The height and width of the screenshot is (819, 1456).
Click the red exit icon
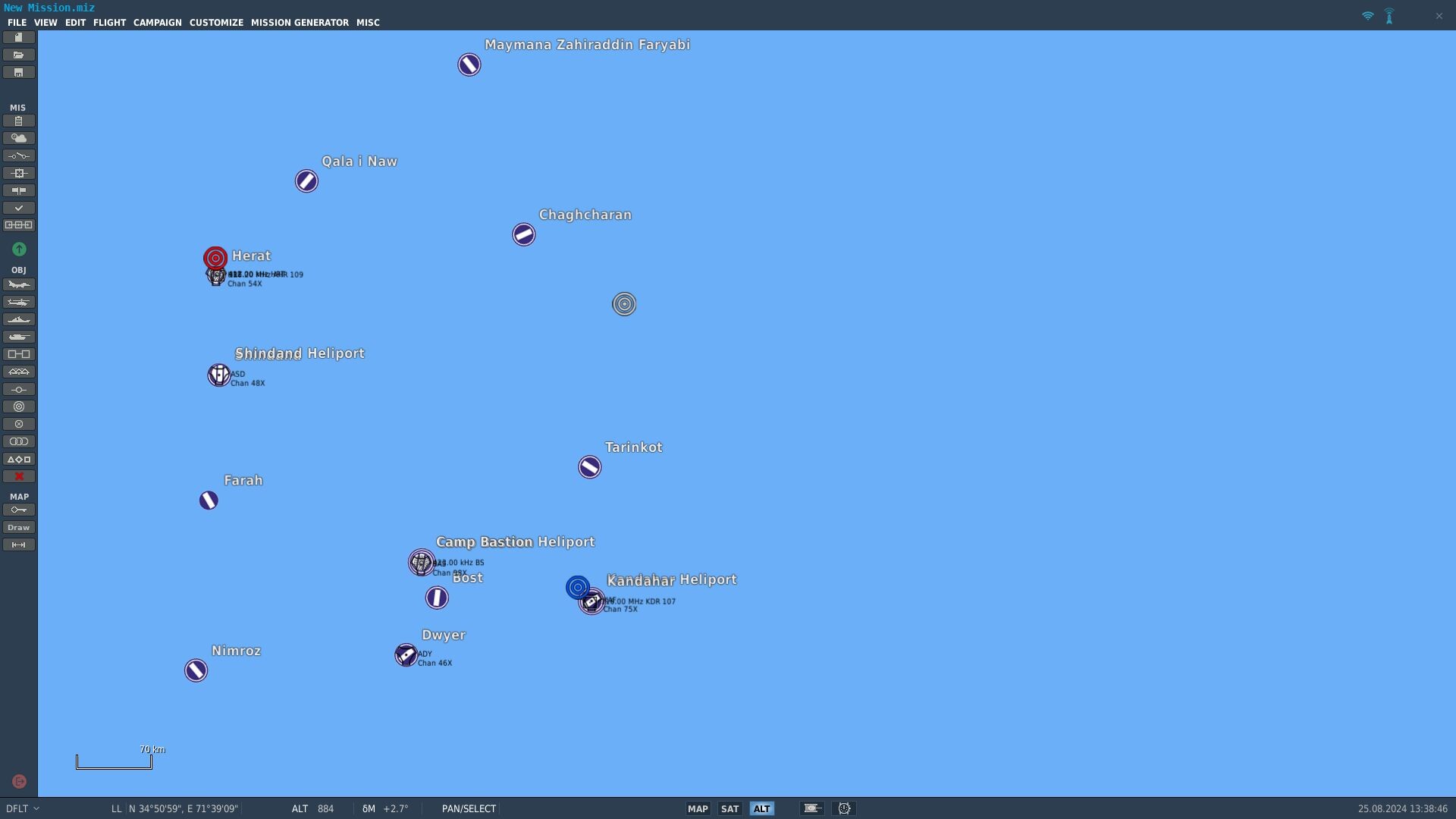pos(19,781)
